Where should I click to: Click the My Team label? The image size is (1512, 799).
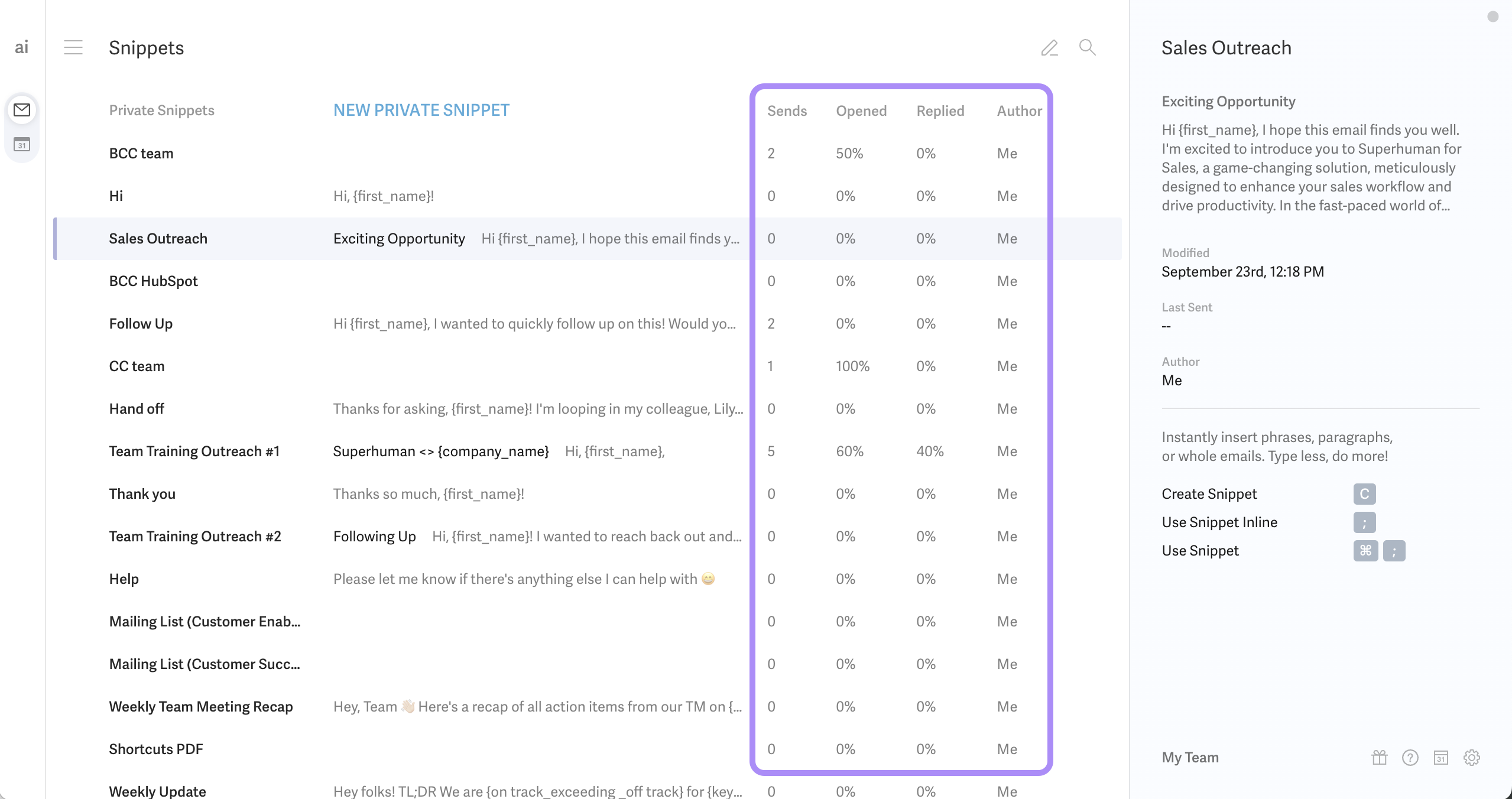coord(1190,758)
